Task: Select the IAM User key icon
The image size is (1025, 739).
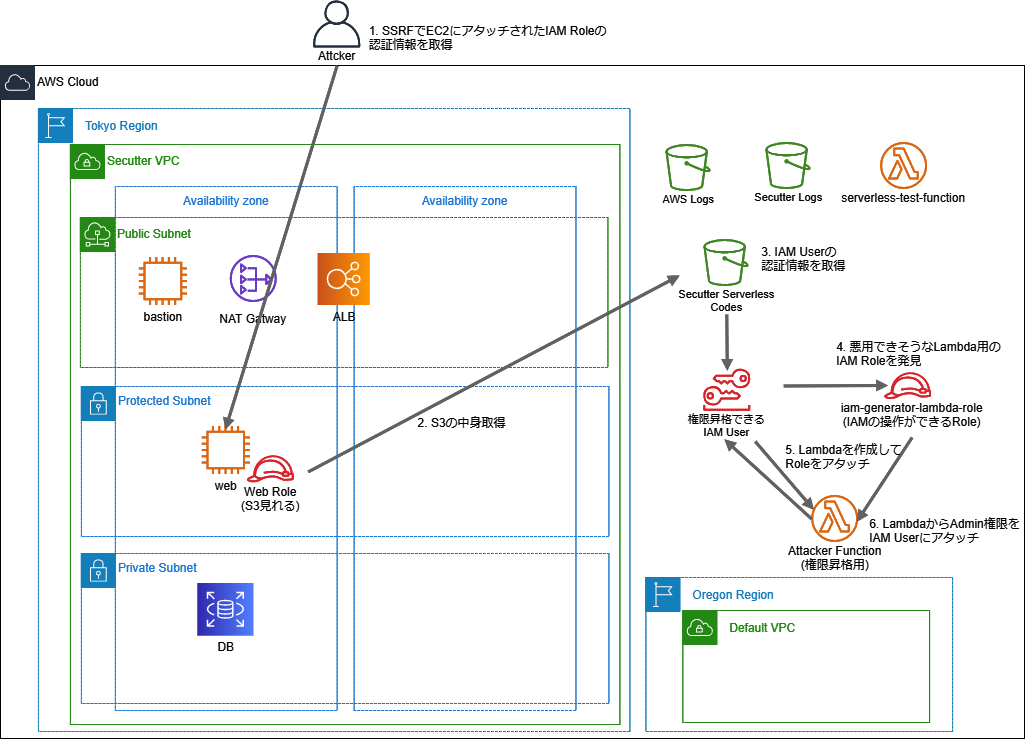Action: pyautogui.click(x=726, y=388)
